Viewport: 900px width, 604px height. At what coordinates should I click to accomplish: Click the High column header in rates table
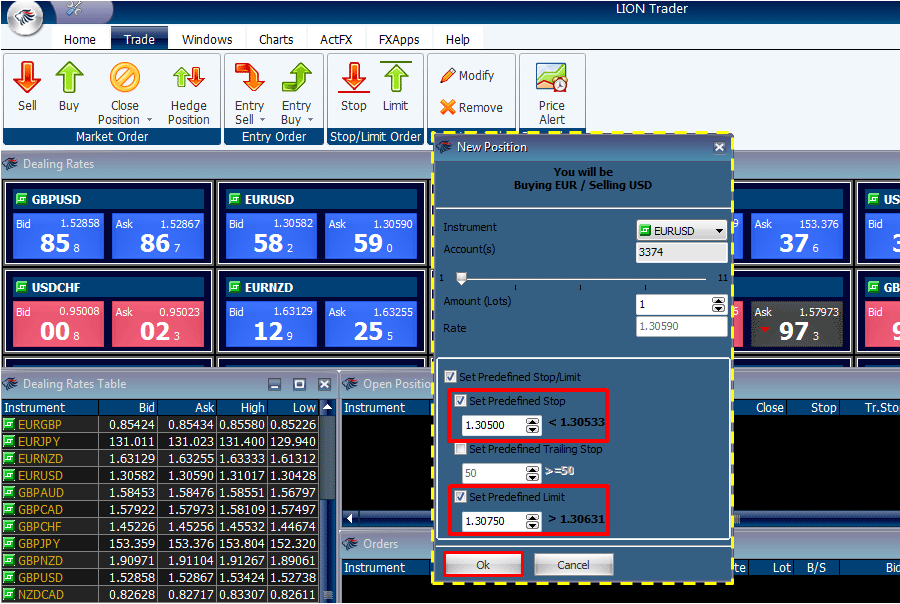(242, 408)
